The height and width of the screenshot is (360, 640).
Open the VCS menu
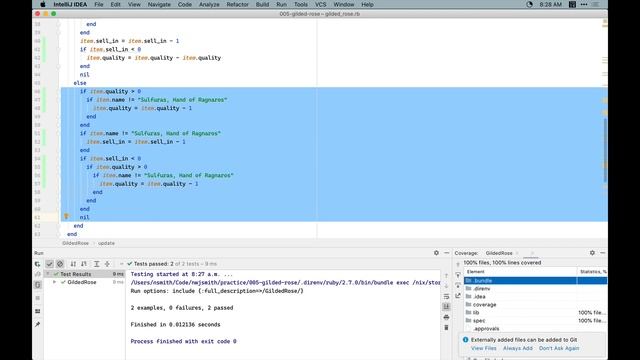coord(320,4)
